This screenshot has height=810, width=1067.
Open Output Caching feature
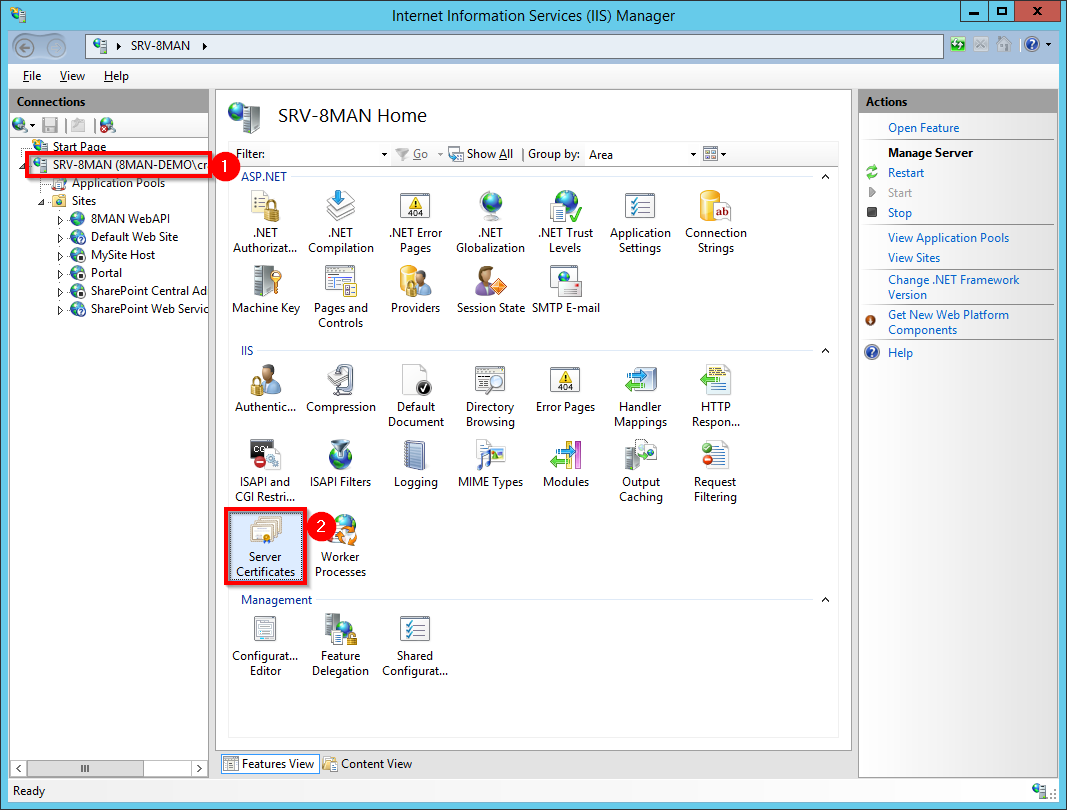[640, 470]
